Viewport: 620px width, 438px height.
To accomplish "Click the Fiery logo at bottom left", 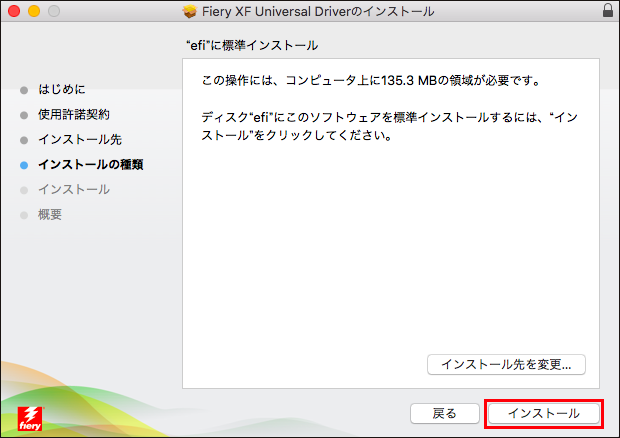I will click(30, 419).
